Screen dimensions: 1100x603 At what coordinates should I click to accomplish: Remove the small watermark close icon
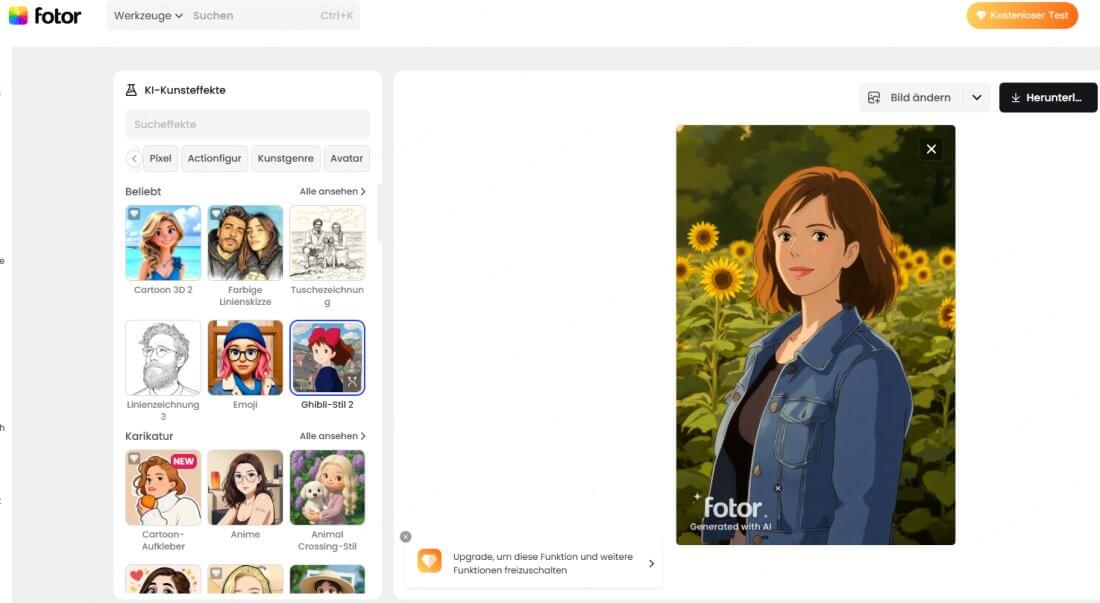pyautogui.click(x=777, y=488)
